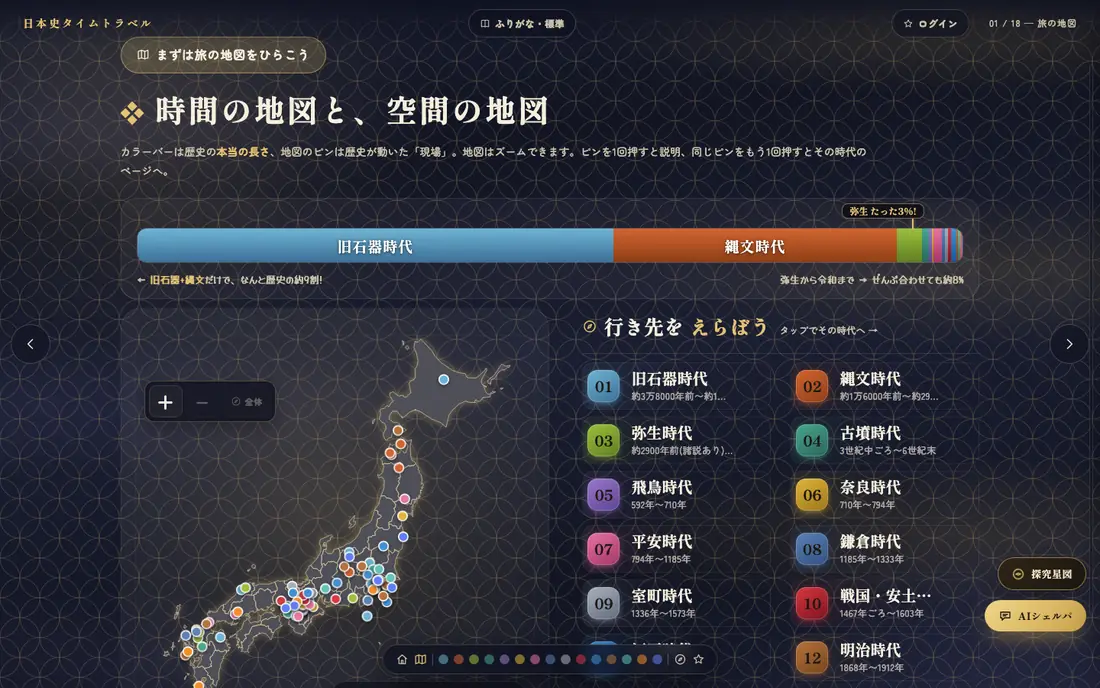Screen dimensions: 1100x688
Task: Open the 探究星図 floating button
Action: [x=1042, y=574]
